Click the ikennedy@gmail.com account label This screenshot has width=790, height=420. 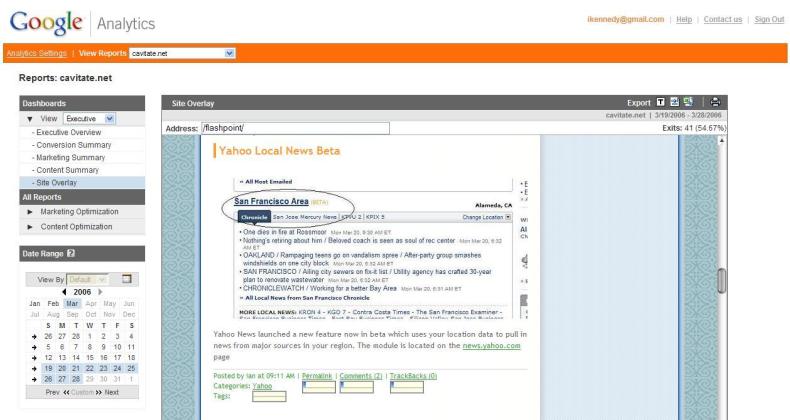pyautogui.click(x=625, y=20)
